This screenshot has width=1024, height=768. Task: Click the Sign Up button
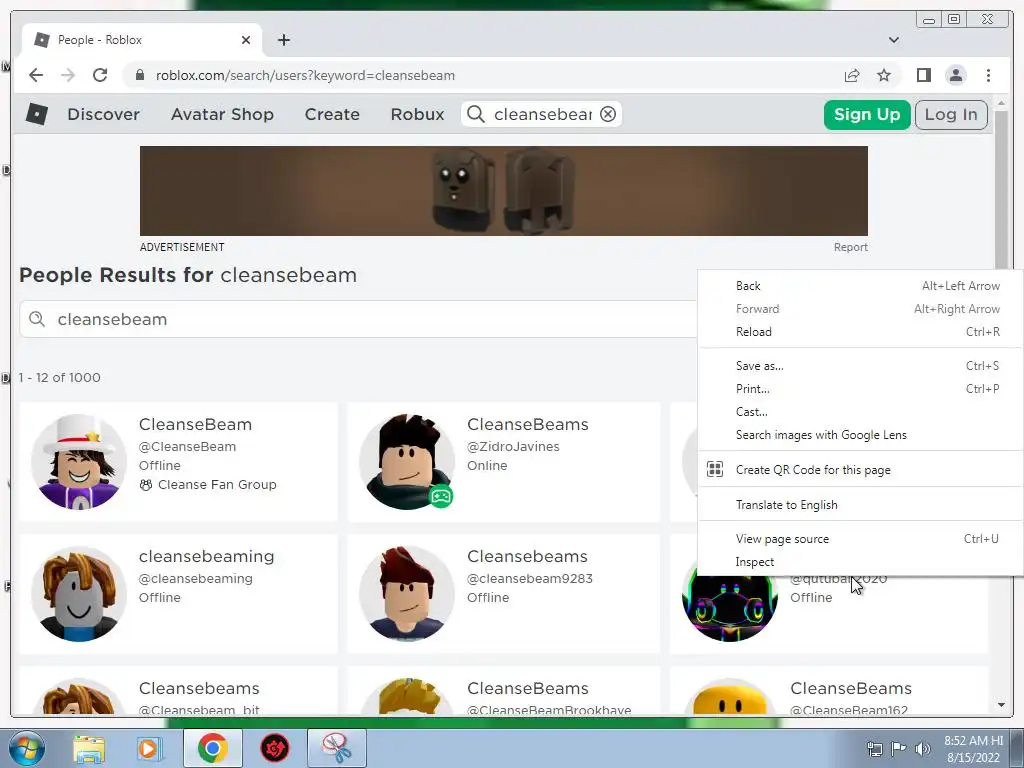(x=867, y=114)
